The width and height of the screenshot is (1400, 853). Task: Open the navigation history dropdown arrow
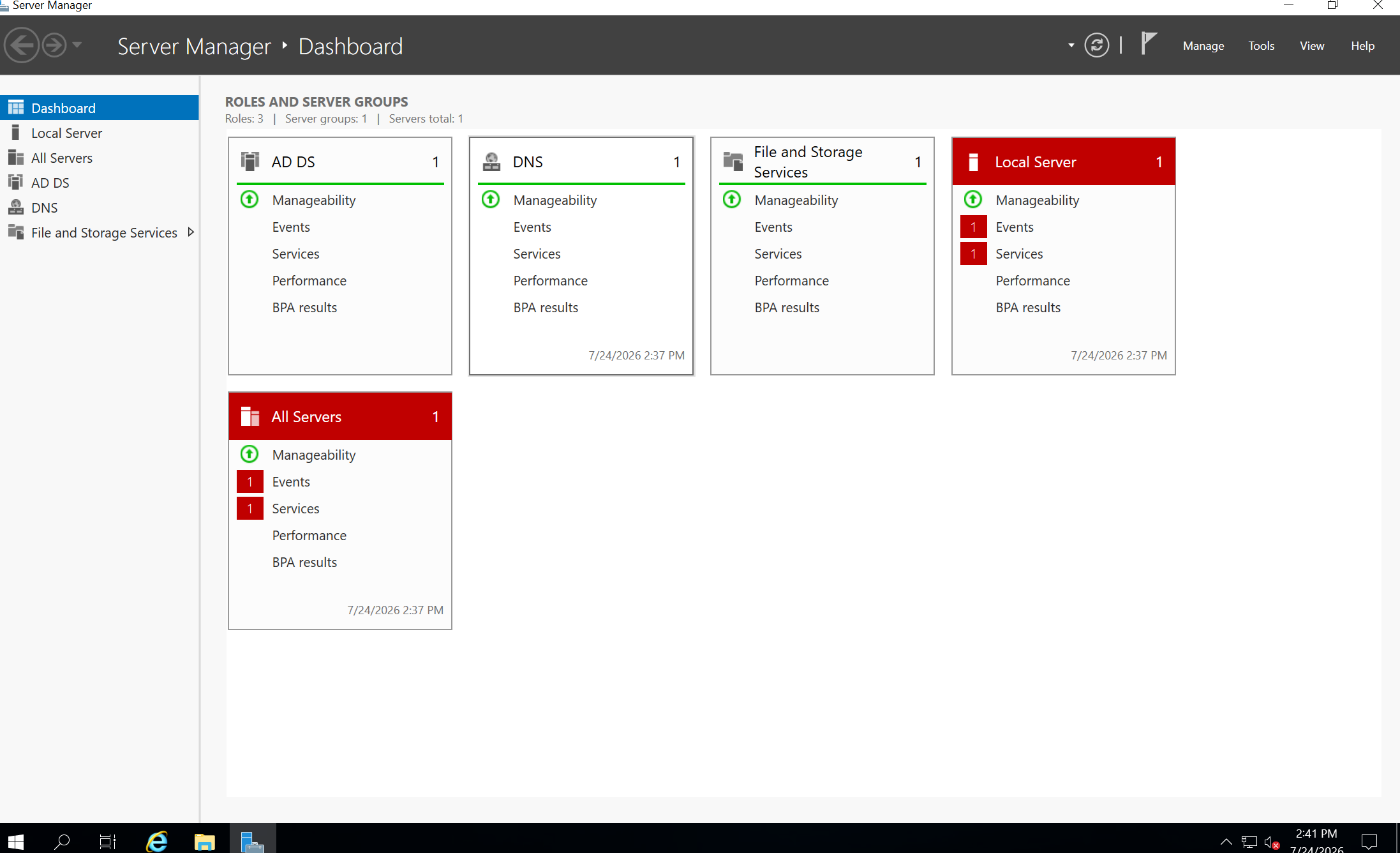point(77,45)
